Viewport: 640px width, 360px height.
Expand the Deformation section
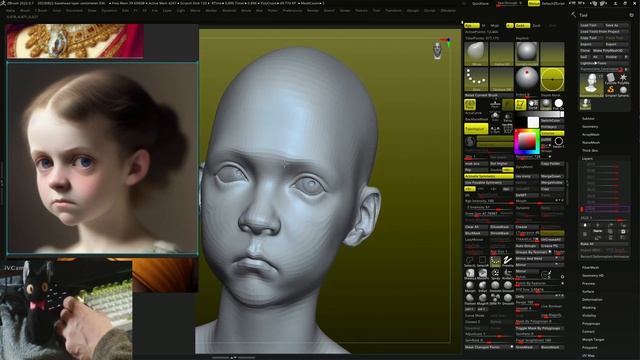tap(592, 299)
